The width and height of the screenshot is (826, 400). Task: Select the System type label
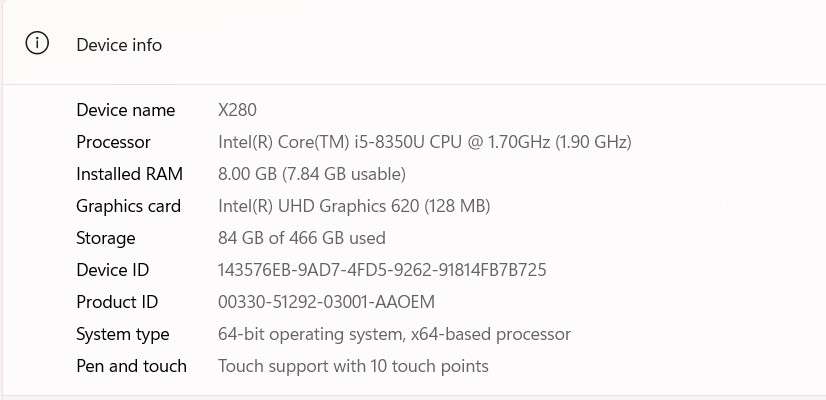[x=123, y=335]
